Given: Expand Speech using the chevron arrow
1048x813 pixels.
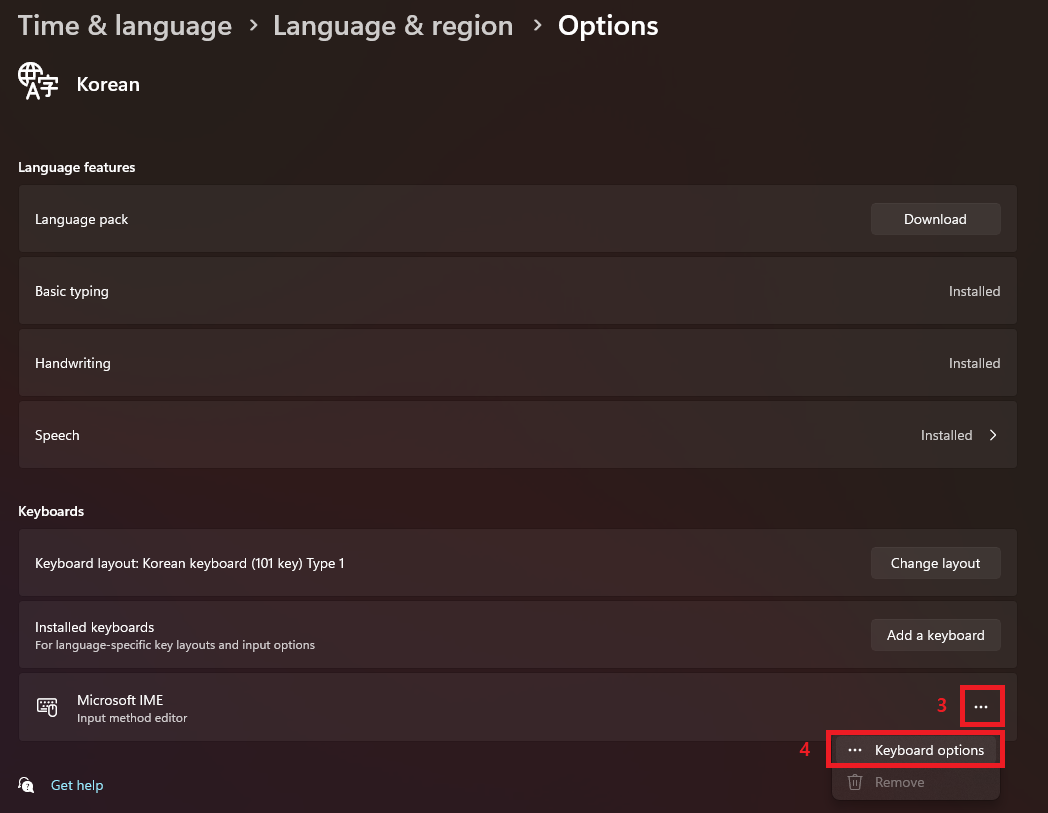Looking at the screenshot, I should pos(993,435).
